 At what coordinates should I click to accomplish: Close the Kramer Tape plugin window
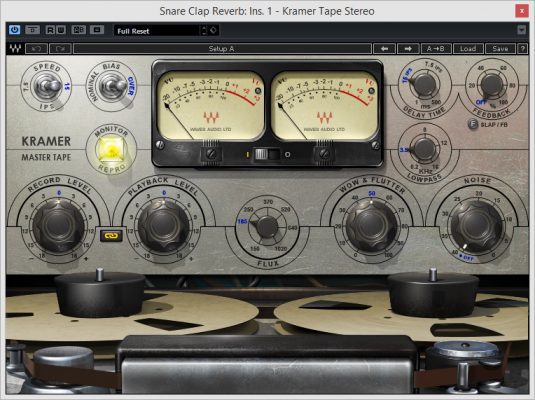tap(522, 11)
